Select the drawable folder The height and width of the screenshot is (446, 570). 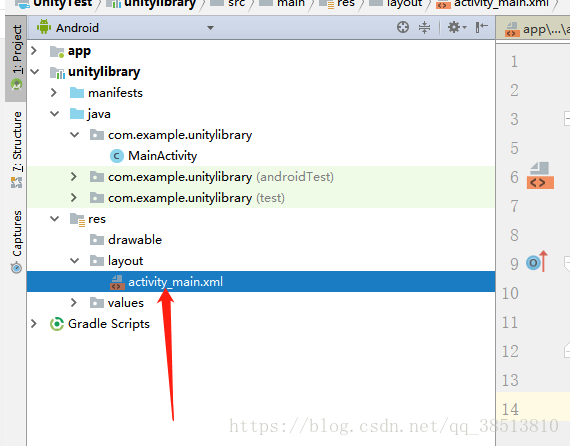pyautogui.click(x=135, y=240)
